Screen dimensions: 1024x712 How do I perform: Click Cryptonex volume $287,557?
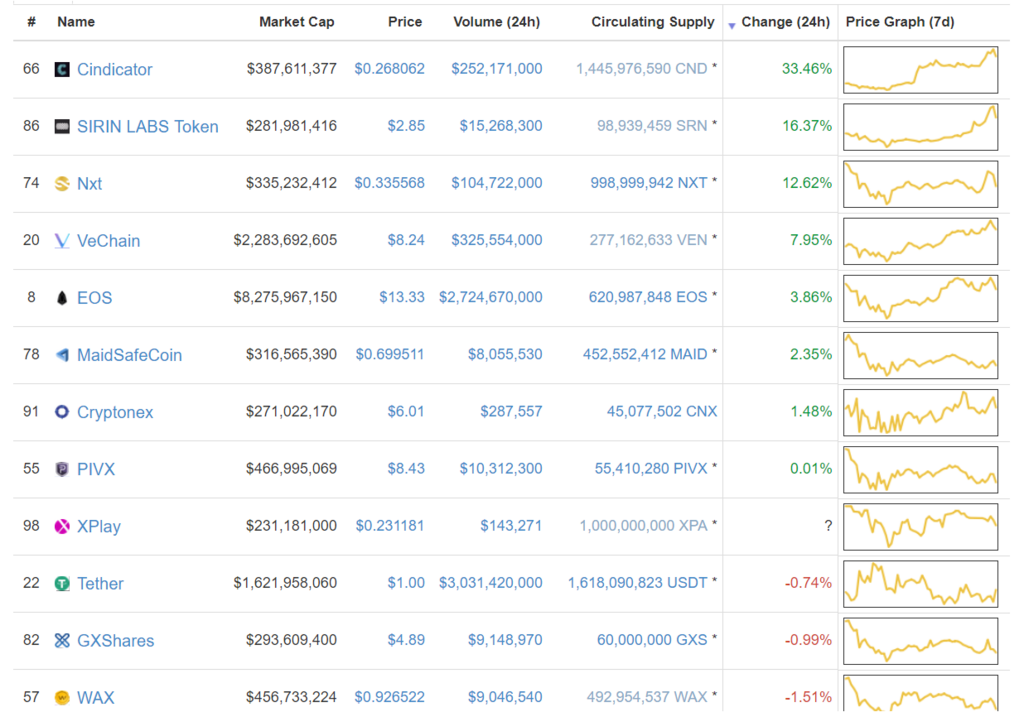(511, 412)
